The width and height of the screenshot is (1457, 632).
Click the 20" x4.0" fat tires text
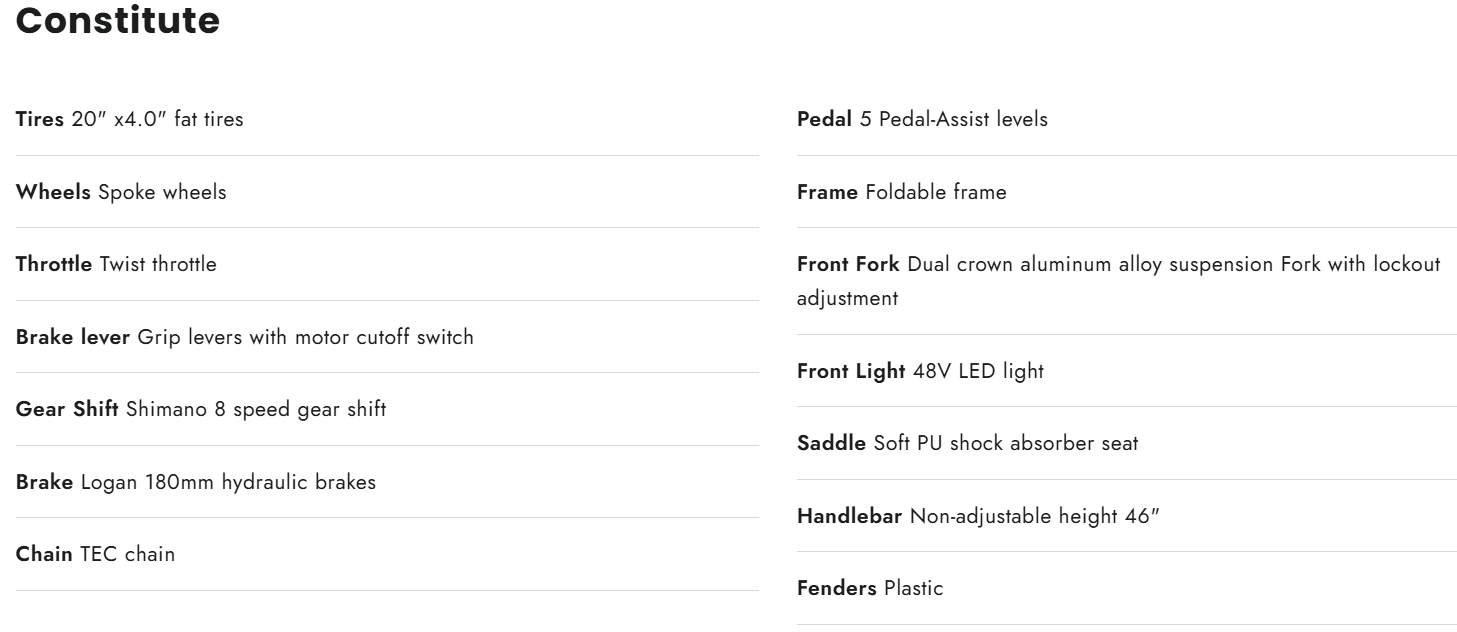(158, 119)
